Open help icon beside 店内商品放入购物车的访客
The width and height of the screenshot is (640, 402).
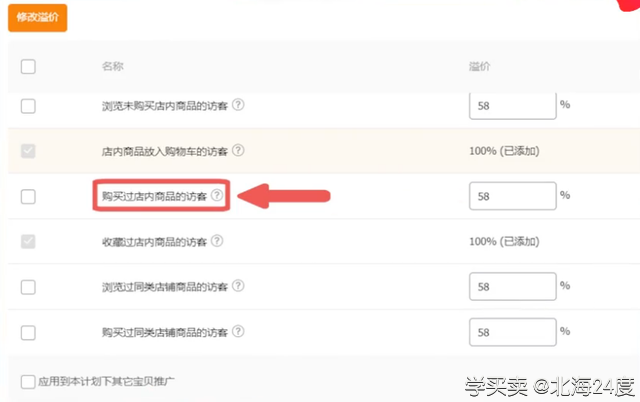[x=238, y=150]
